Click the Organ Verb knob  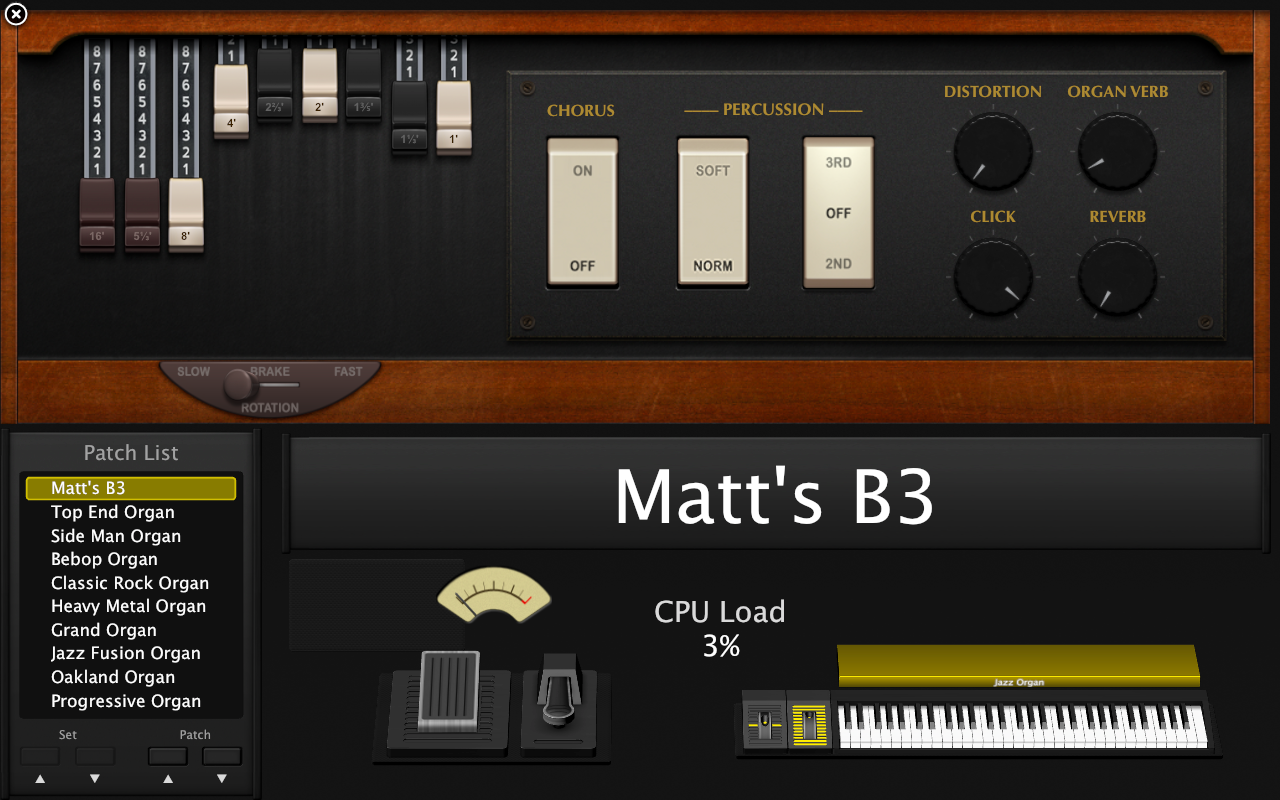pyautogui.click(x=1117, y=152)
